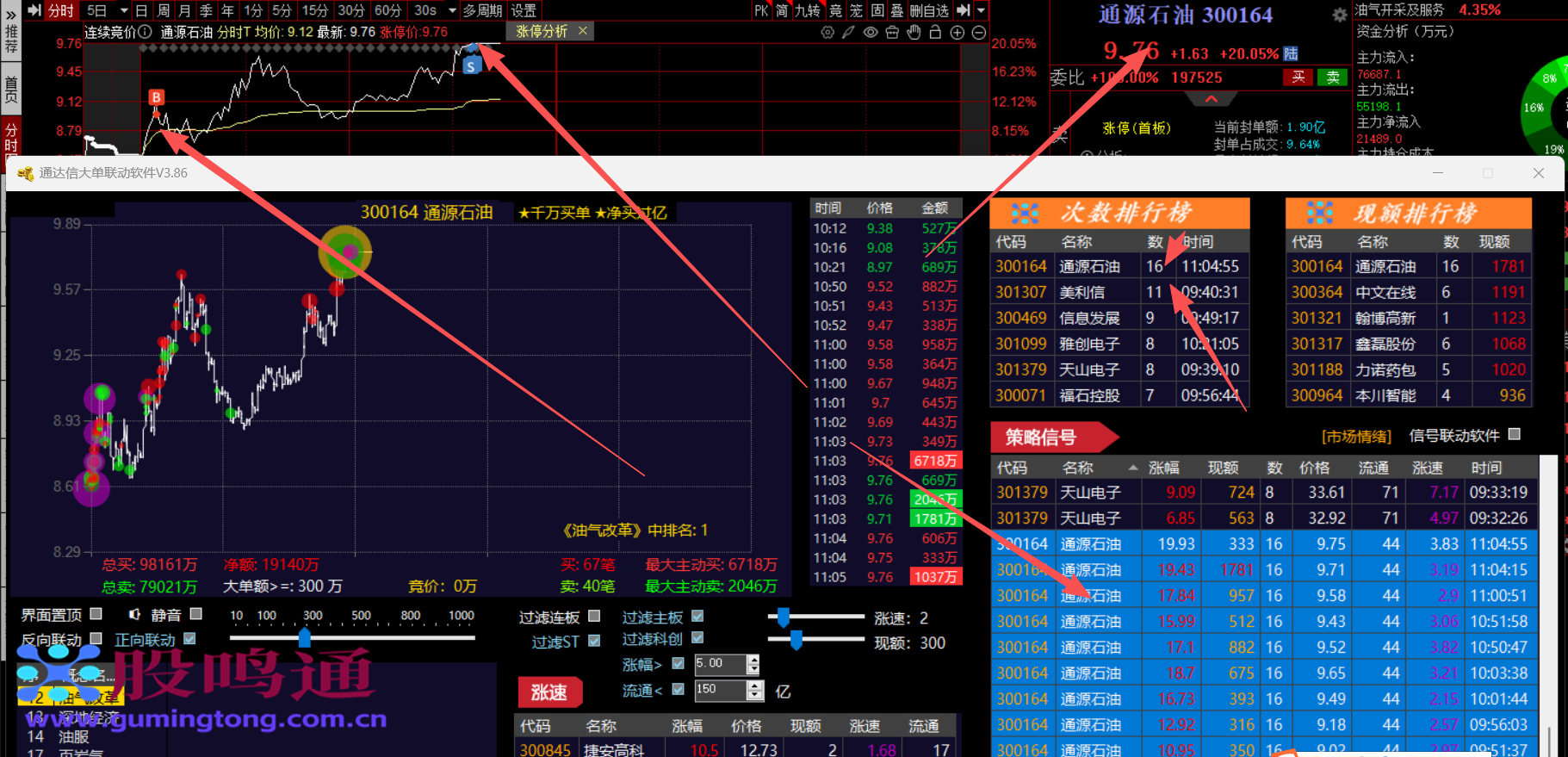The width and height of the screenshot is (1568, 757).
Task: Adjust the 涨速 slider handle
Action: pos(784,617)
